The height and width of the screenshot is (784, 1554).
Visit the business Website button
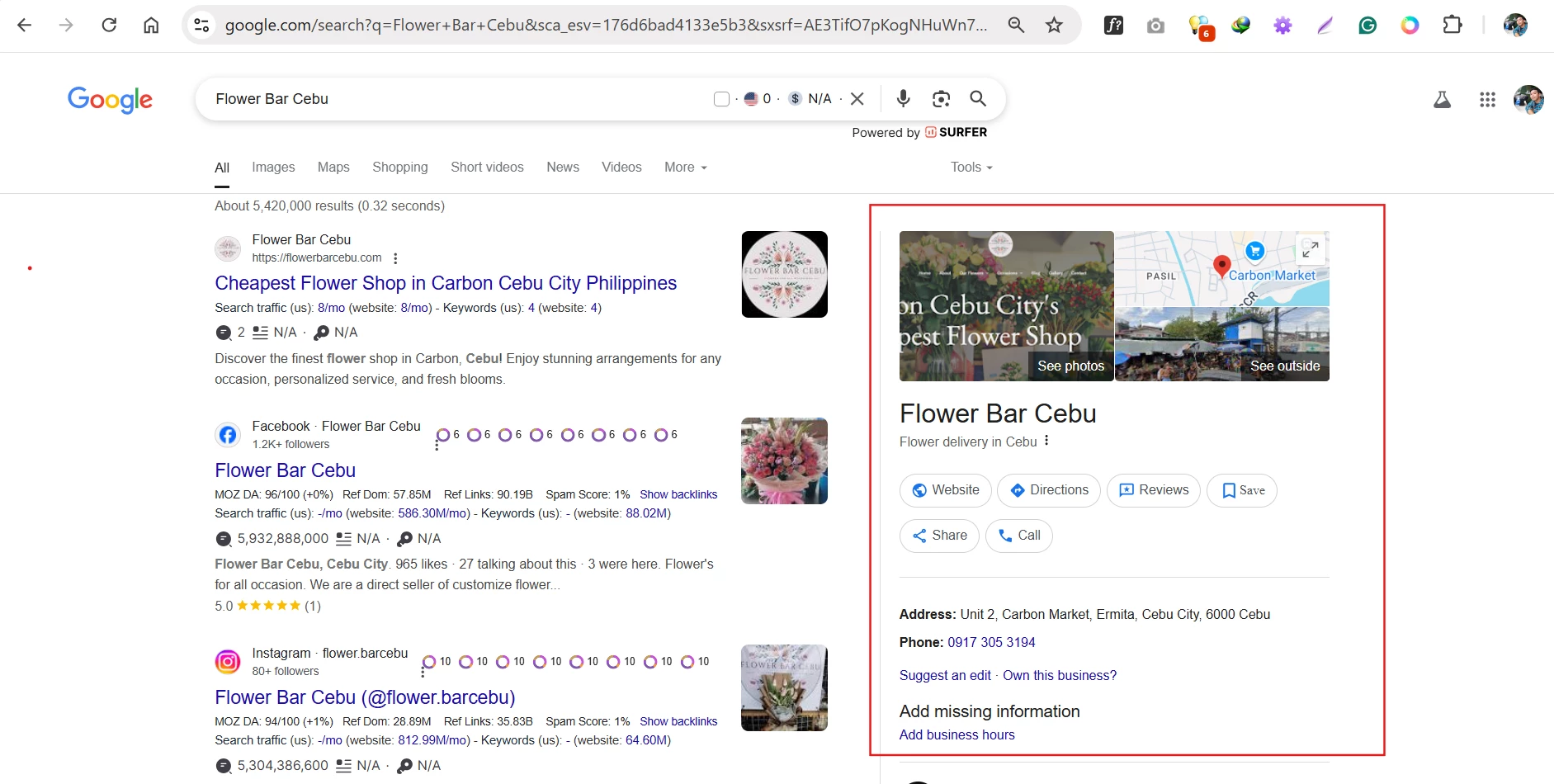946,490
